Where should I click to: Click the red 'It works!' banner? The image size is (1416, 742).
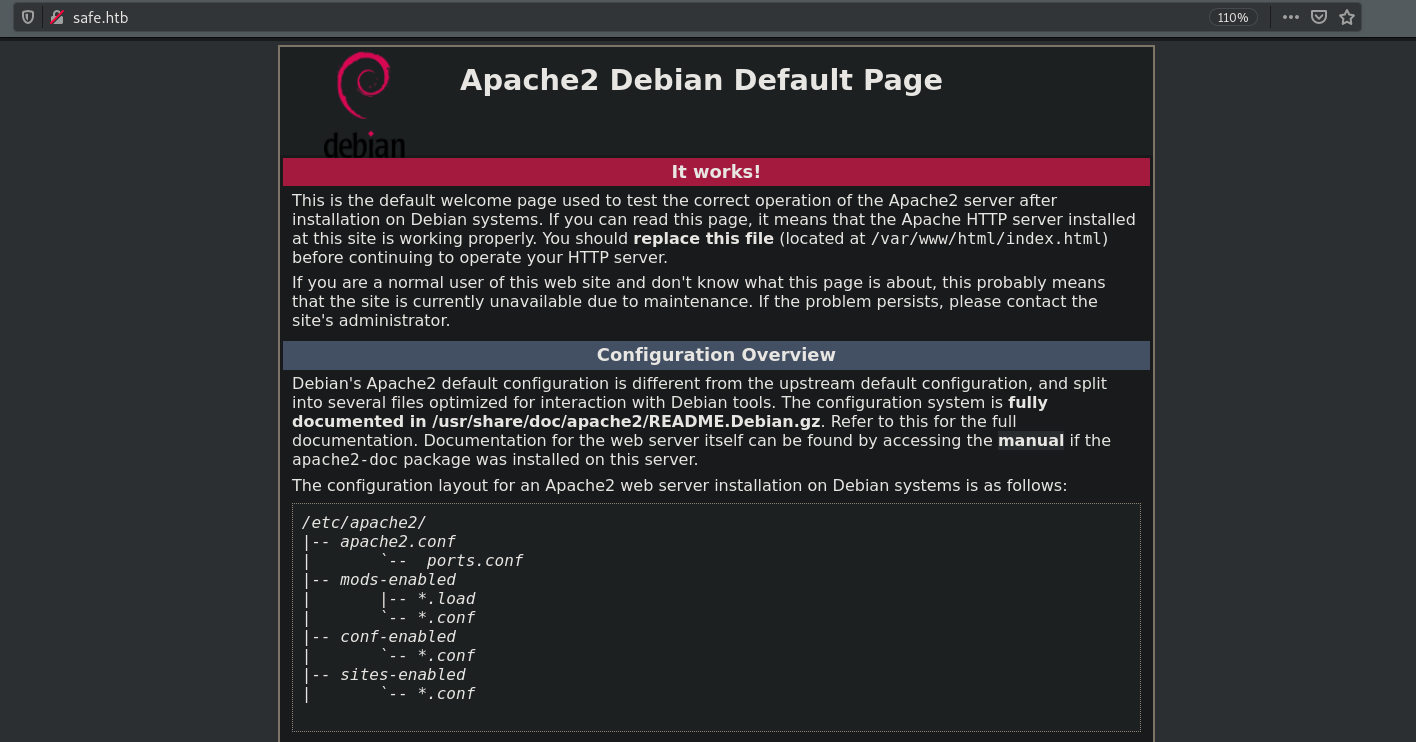[x=716, y=172]
